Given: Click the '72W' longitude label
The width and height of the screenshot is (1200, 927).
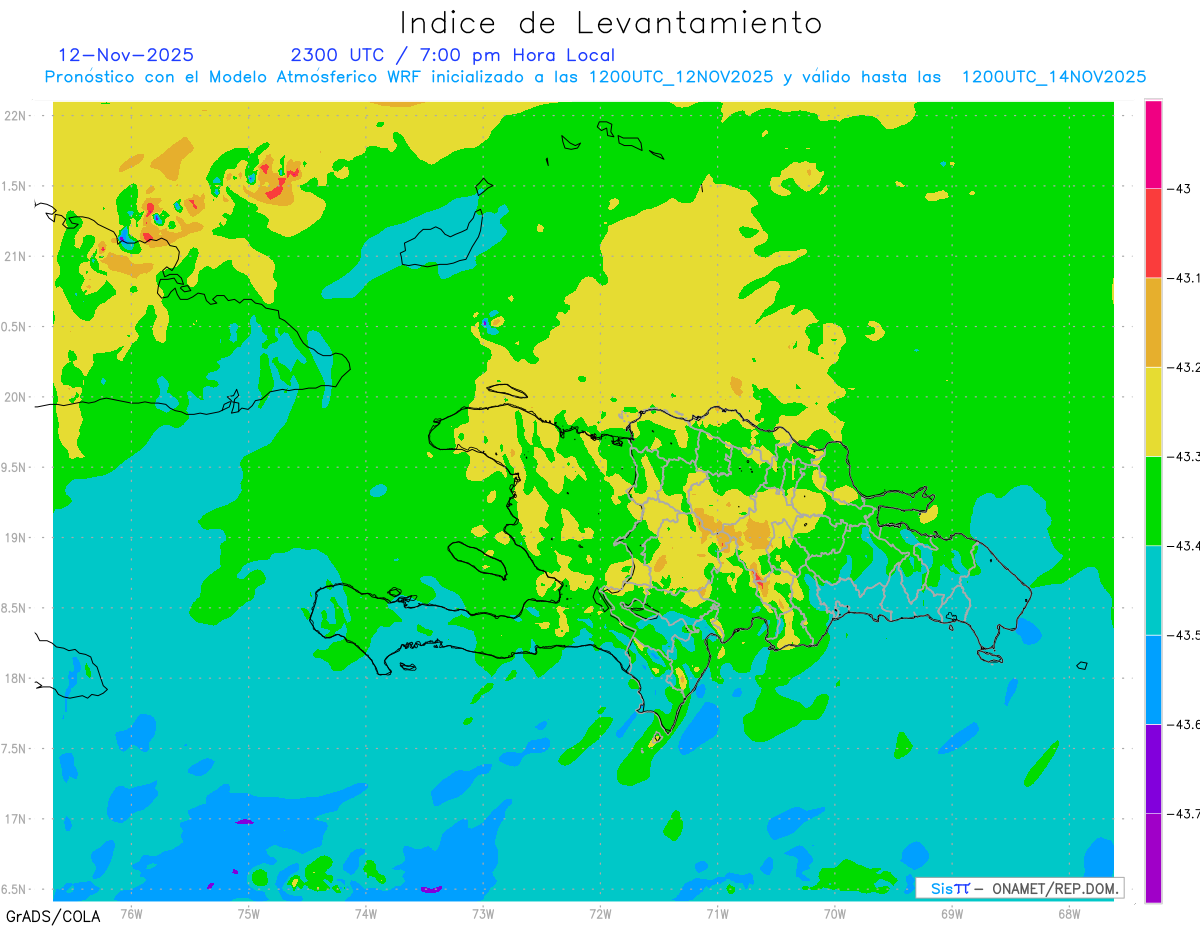Looking at the screenshot, I should 600,913.
